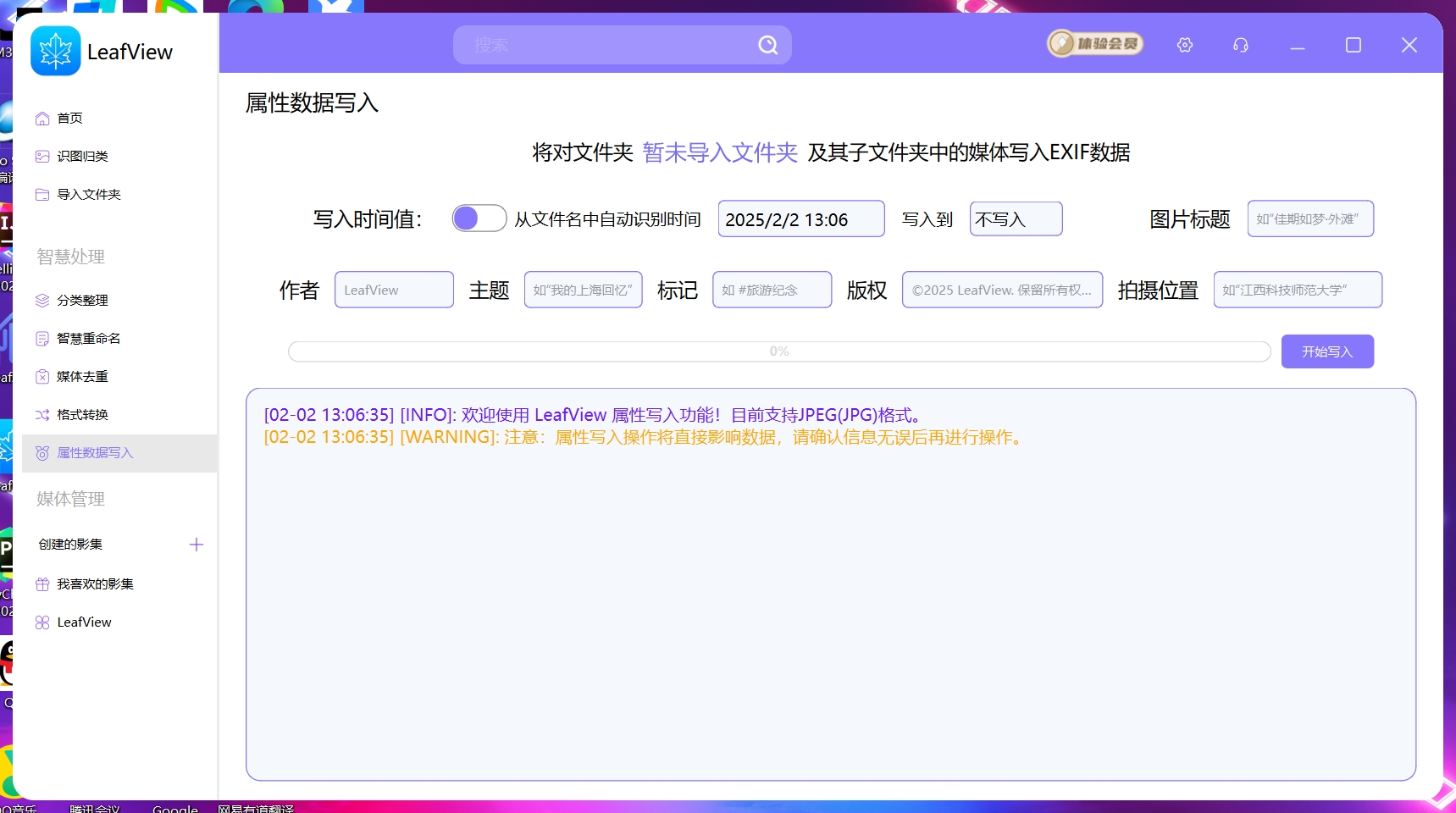
Task: Click the medal icon beside 属性数据写入
Action: pyautogui.click(x=42, y=453)
